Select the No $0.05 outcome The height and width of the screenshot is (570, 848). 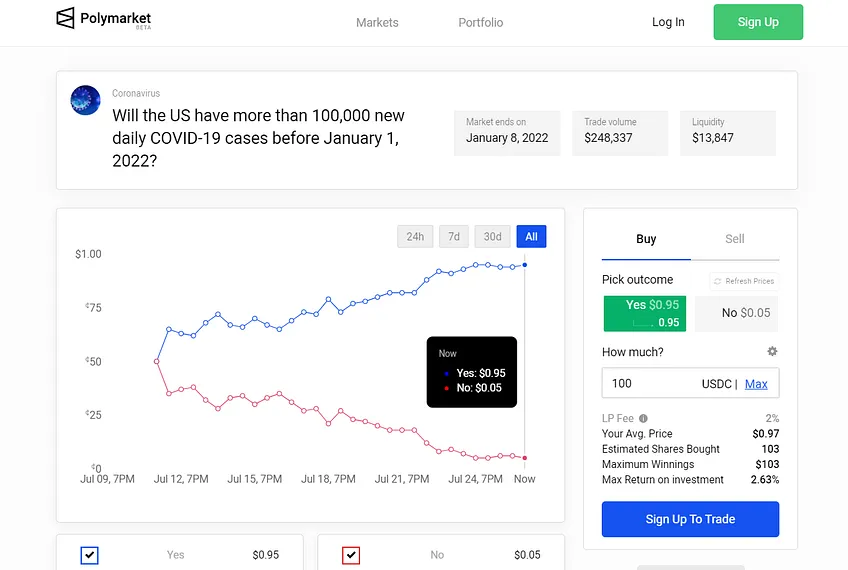click(737, 314)
